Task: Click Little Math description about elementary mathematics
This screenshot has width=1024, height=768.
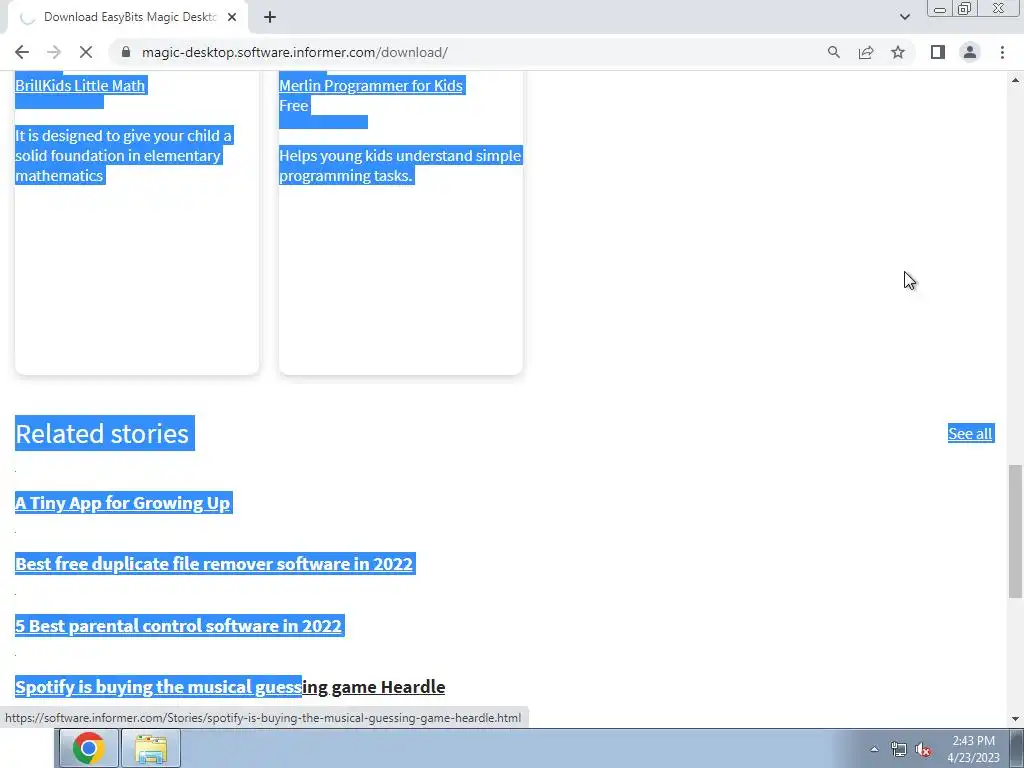Action: point(123,155)
